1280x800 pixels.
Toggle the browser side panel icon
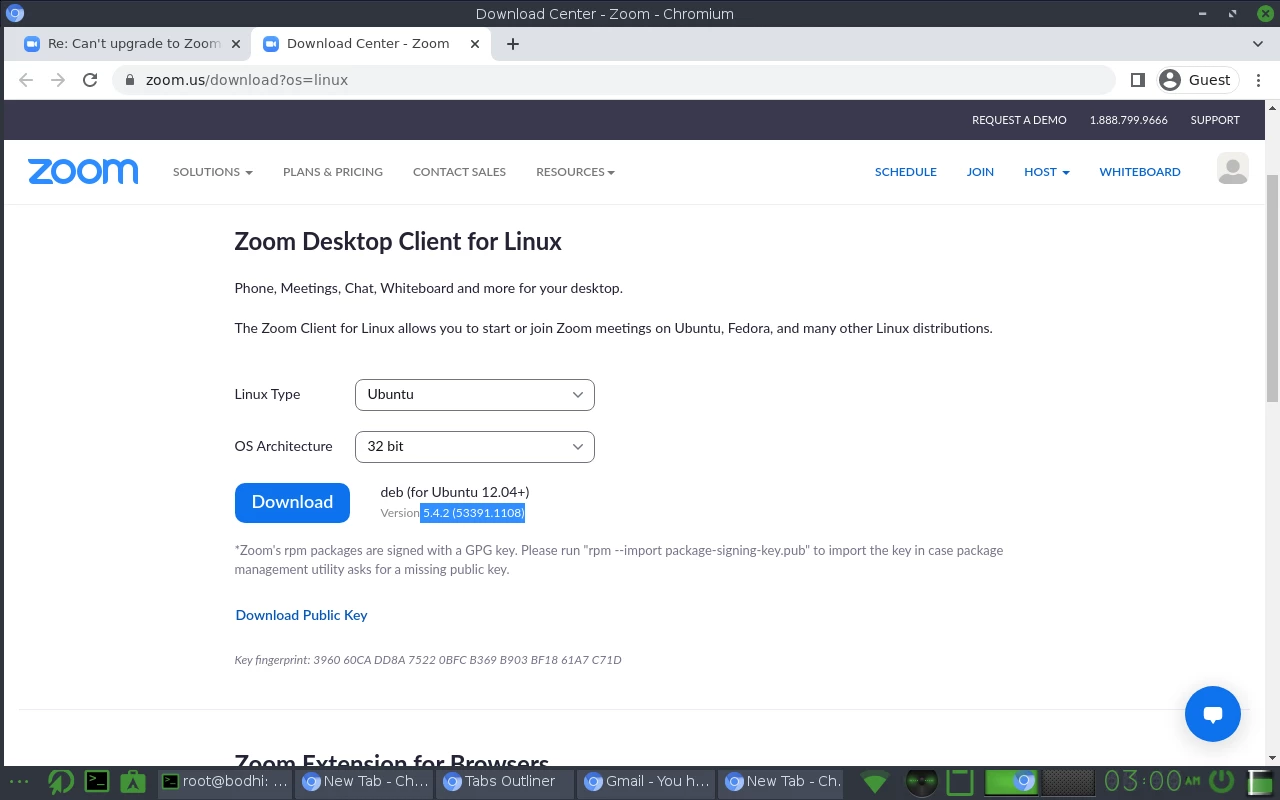pyautogui.click(x=1137, y=80)
